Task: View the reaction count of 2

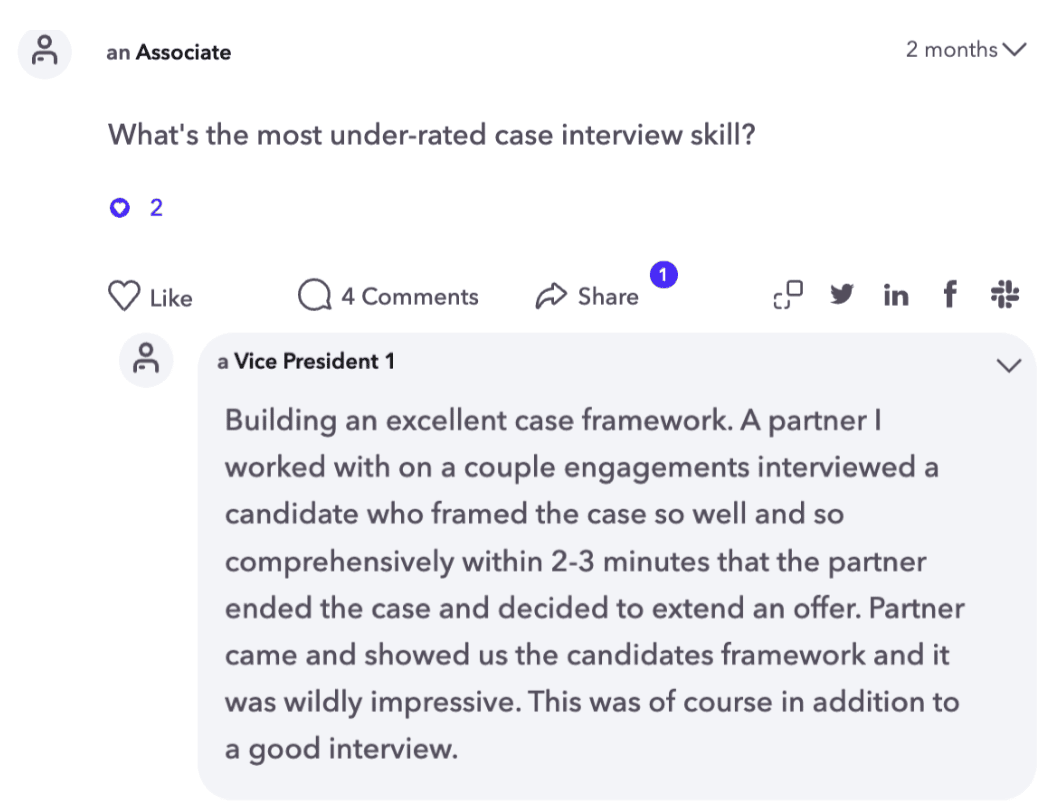Action: click(156, 208)
